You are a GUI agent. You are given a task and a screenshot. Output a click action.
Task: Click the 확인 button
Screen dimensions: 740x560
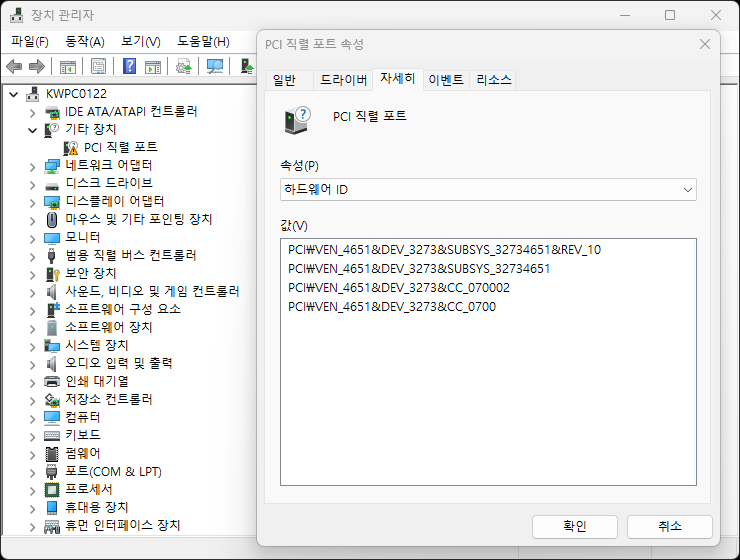point(575,526)
